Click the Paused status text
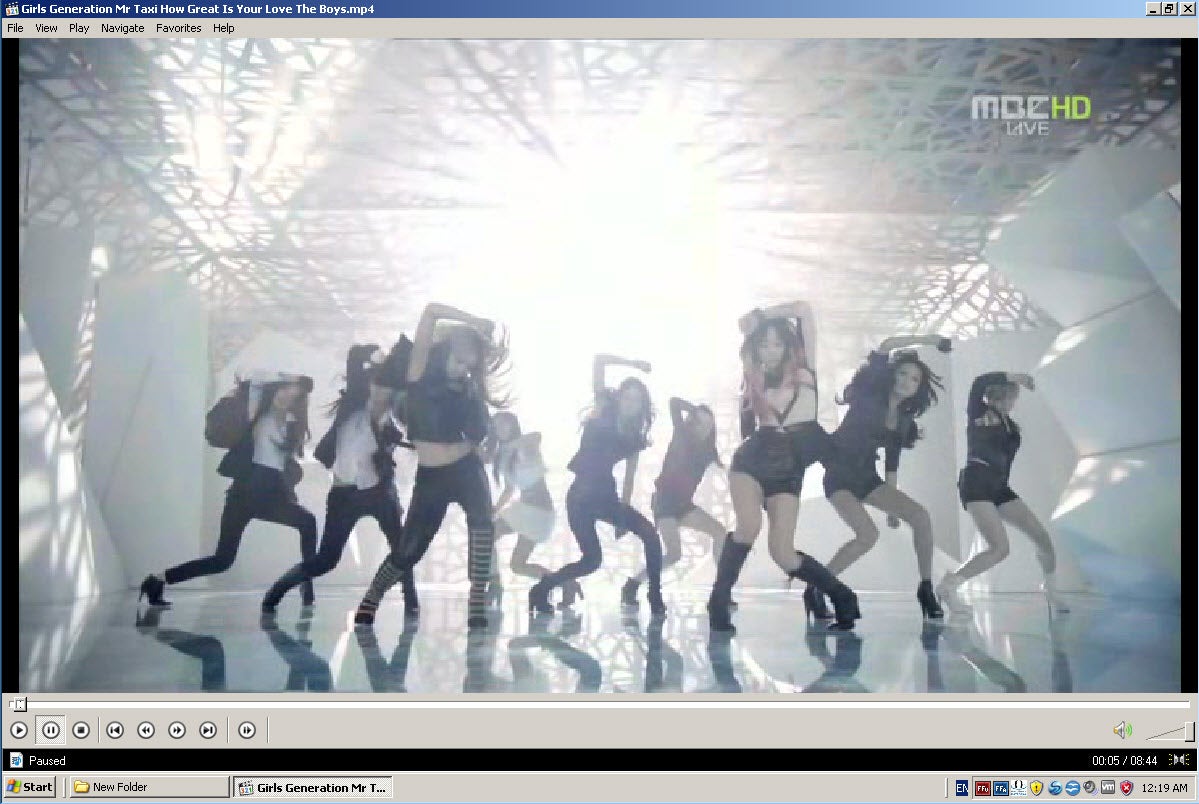 pyautogui.click(x=47, y=760)
